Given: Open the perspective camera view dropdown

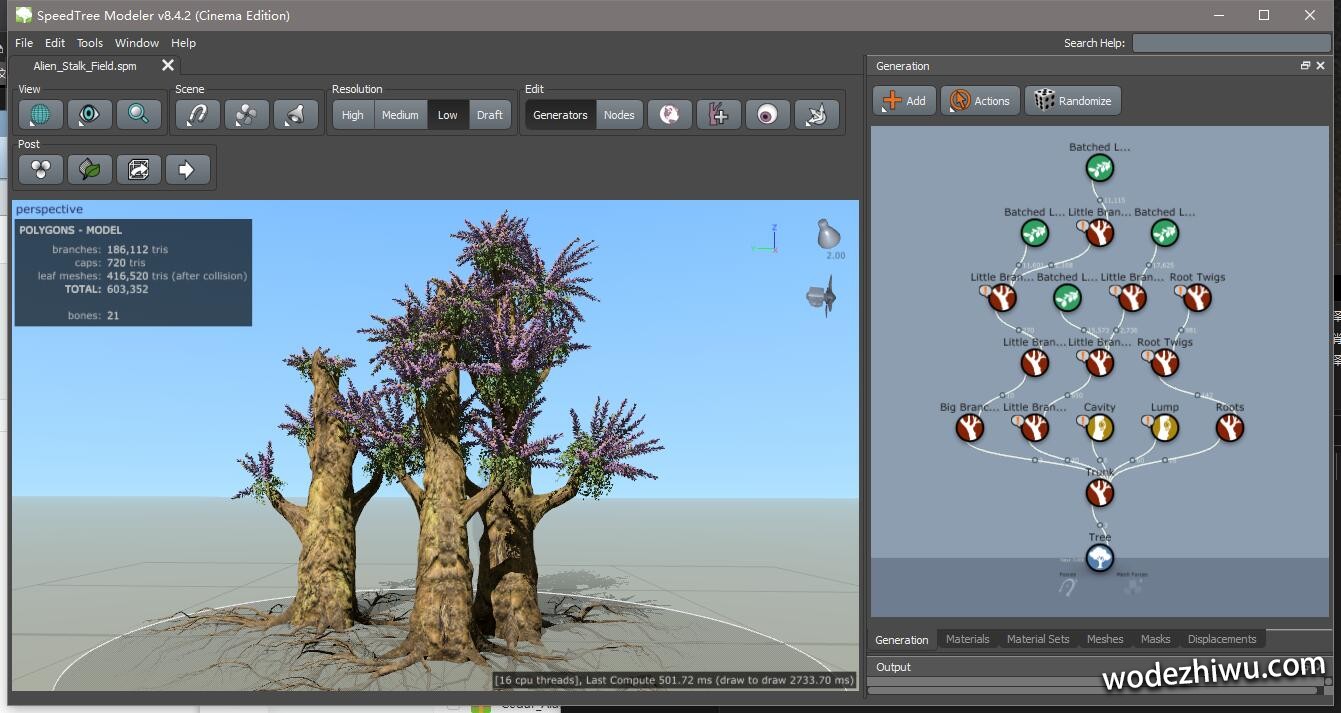Looking at the screenshot, I should tap(49, 209).
